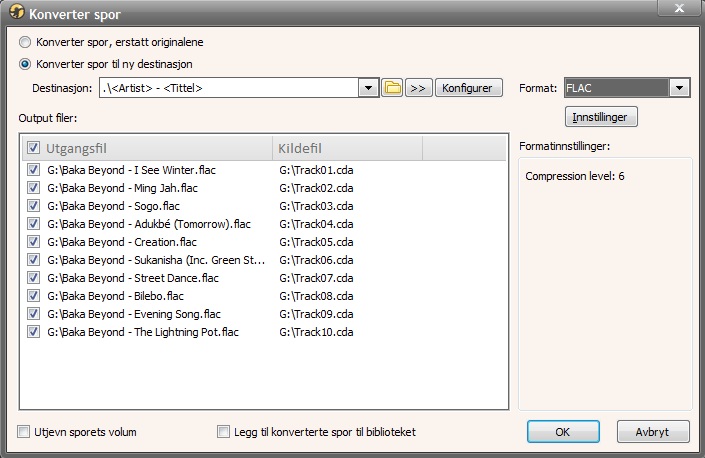Enable the 'Utjevn sporets volum' checkbox
This screenshot has width=705, height=458.
click(x=23, y=431)
